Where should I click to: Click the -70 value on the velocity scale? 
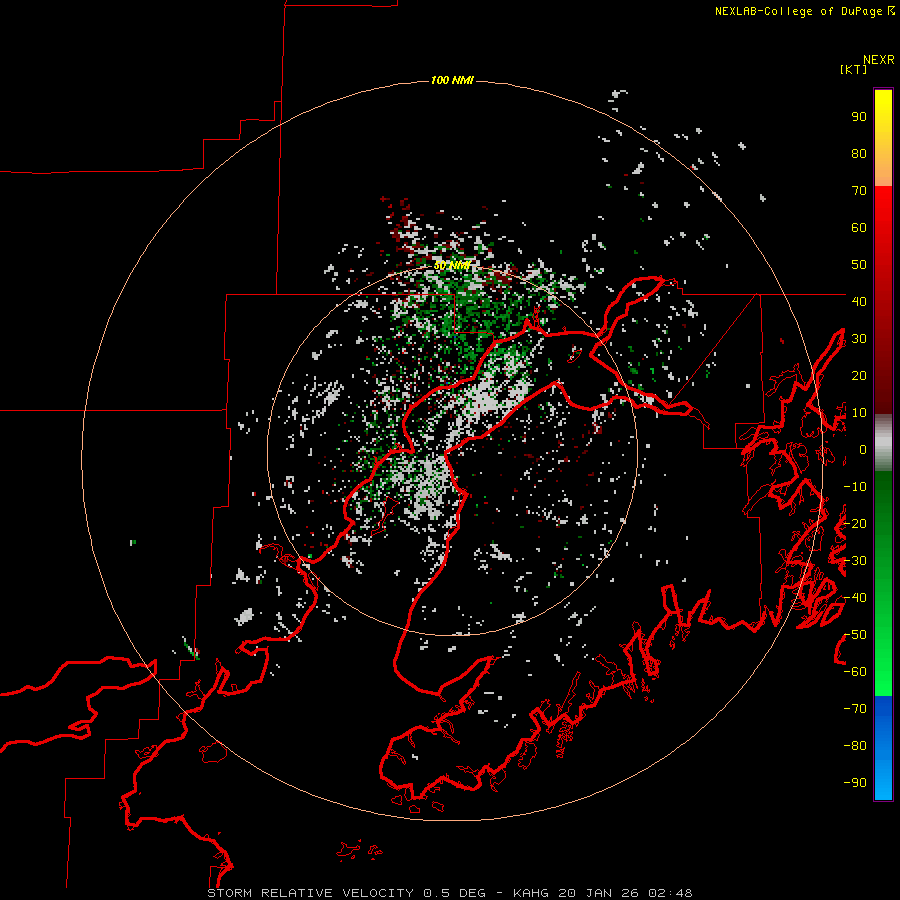[x=855, y=709]
